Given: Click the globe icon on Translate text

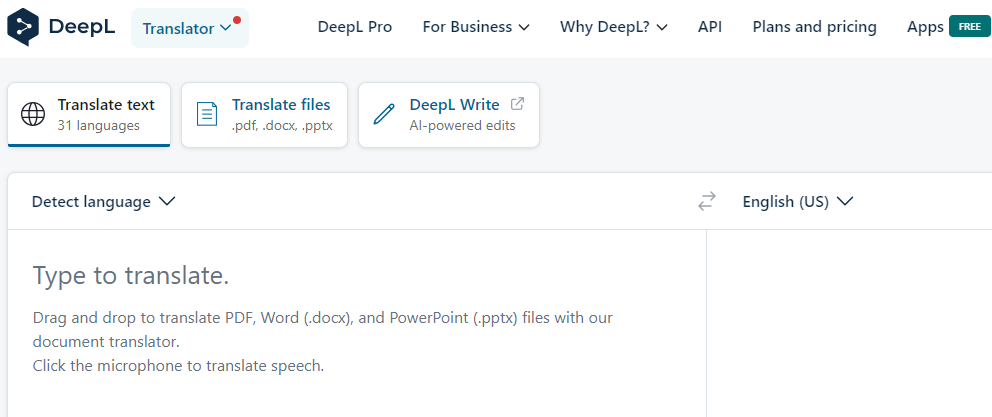Looking at the screenshot, I should [33, 114].
